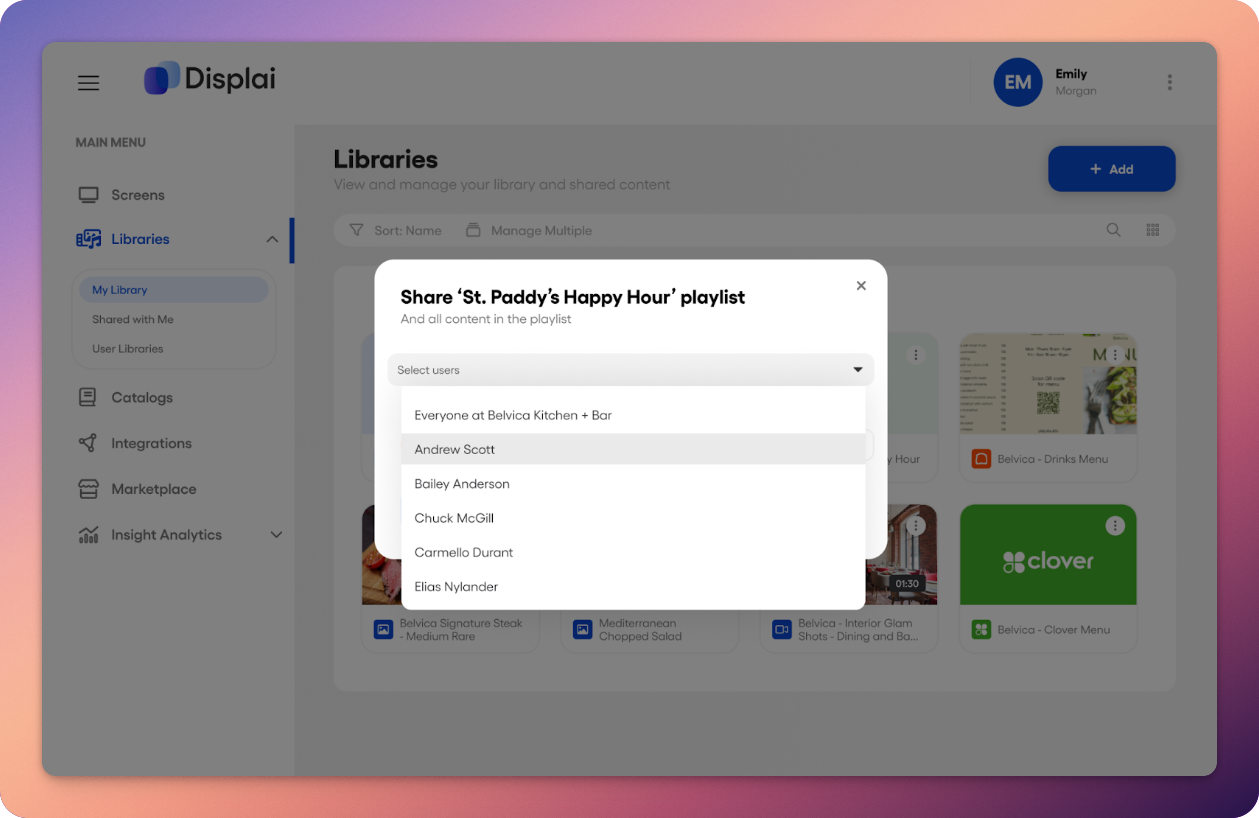The image size is (1259, 818).
Task: Click Belvica - Drinks Menu title
Action: pyautogui.click(x=1053, y=459)
